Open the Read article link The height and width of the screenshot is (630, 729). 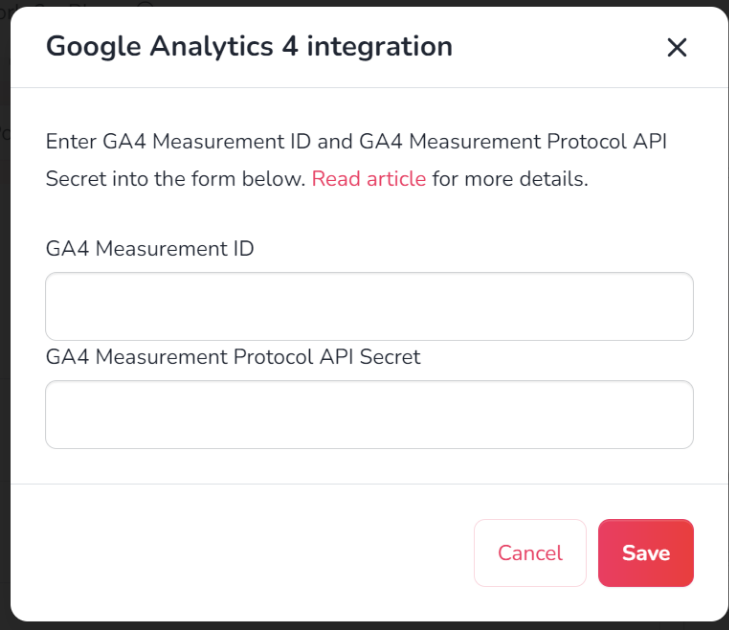(x=369, y=179)
